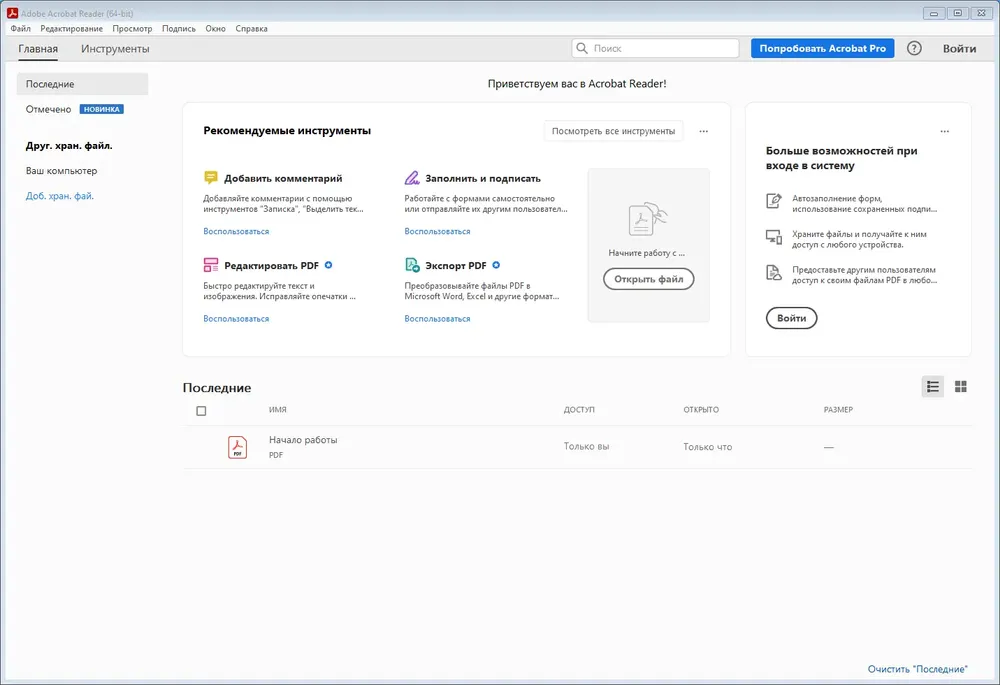This screenshot has height=685, width=1000.
Task: Select Отмечено in the sidebar
Action: [x=48, y=109]
